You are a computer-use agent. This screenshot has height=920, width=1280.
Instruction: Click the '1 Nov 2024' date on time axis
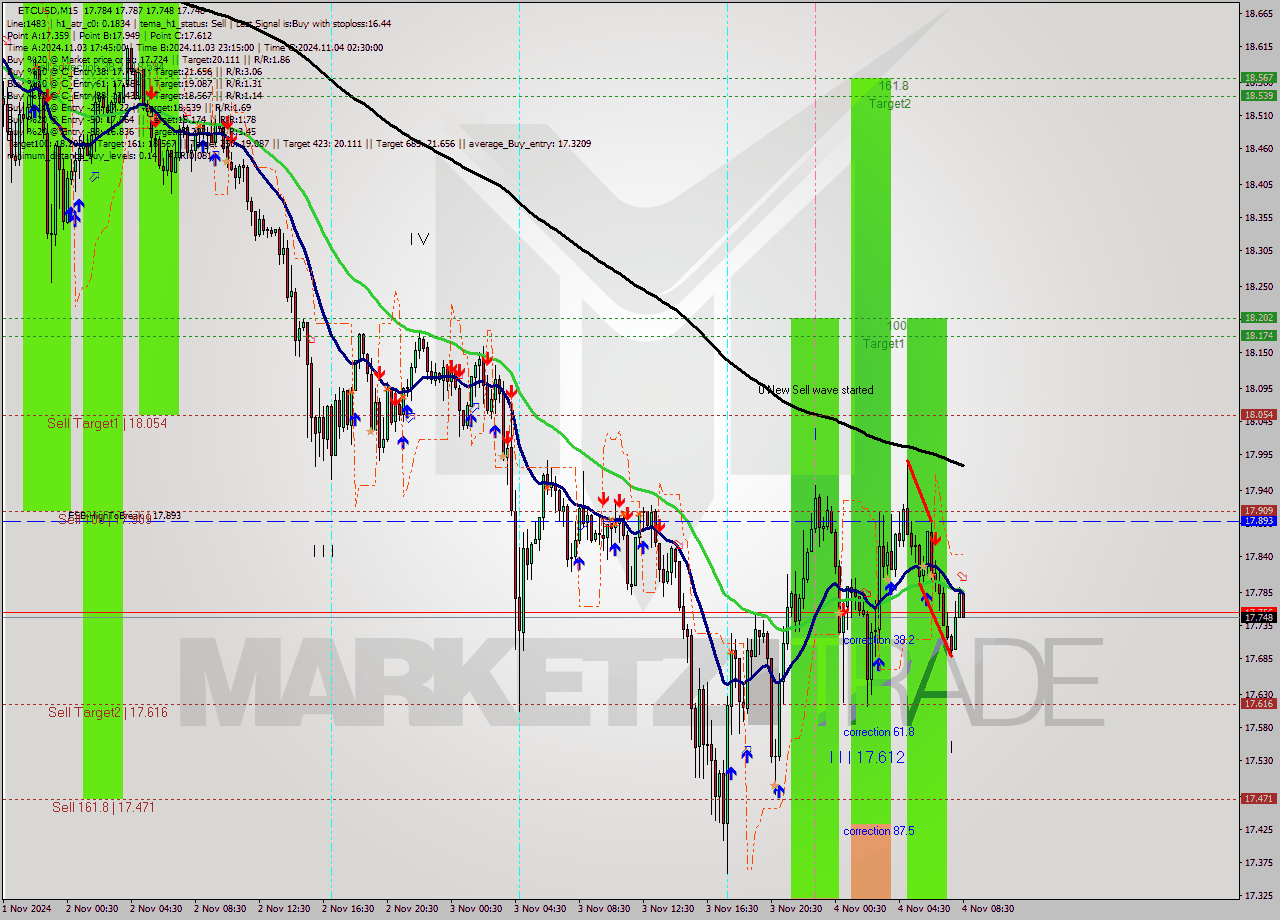(26, 909)
